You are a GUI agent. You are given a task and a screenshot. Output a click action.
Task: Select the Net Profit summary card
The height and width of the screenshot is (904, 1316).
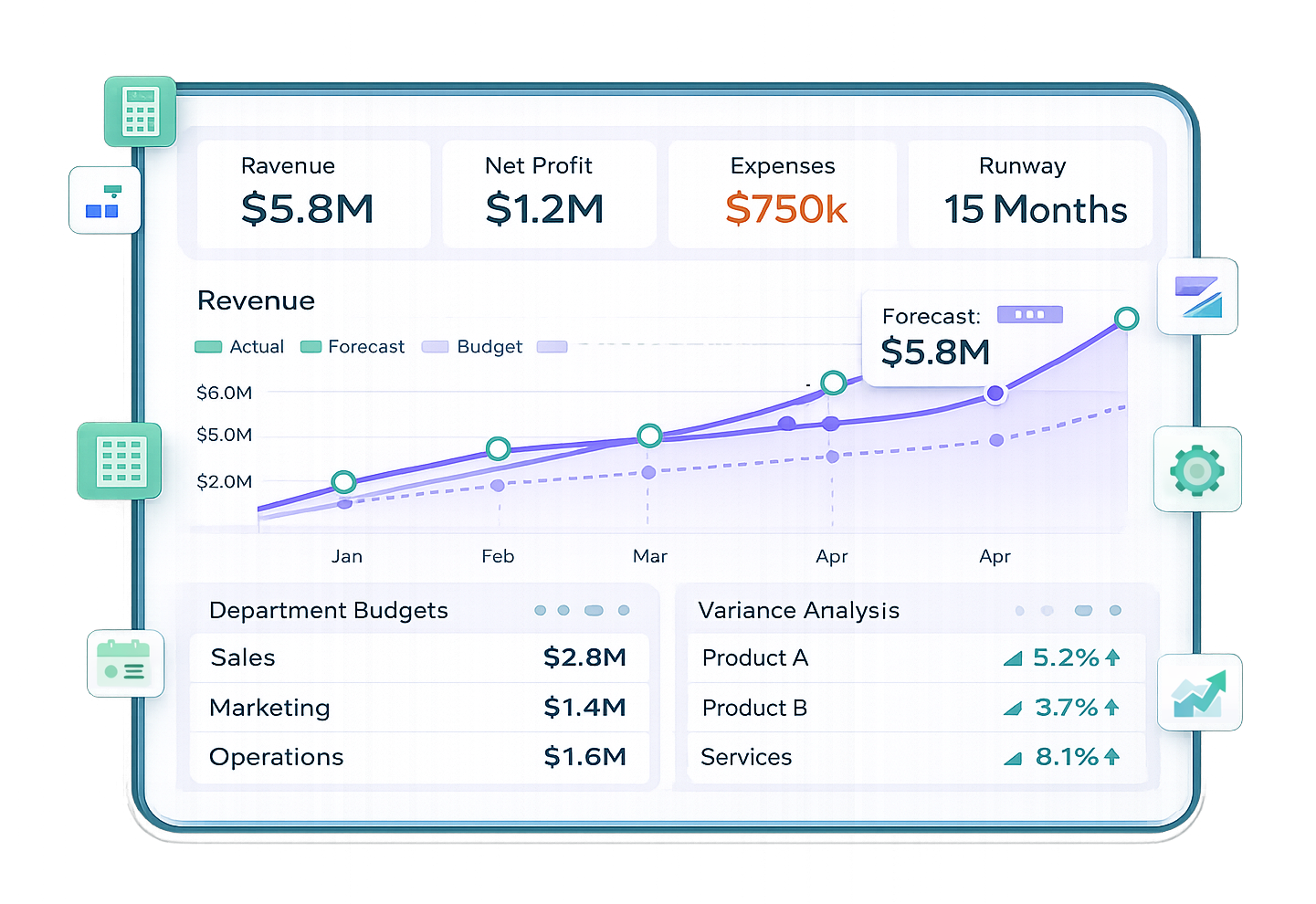point(548,194)
